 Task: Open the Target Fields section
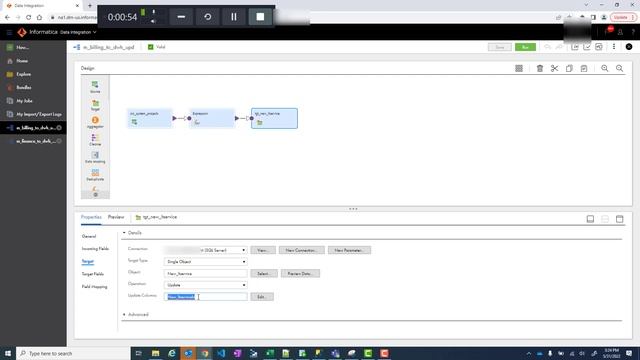[93, 274]
